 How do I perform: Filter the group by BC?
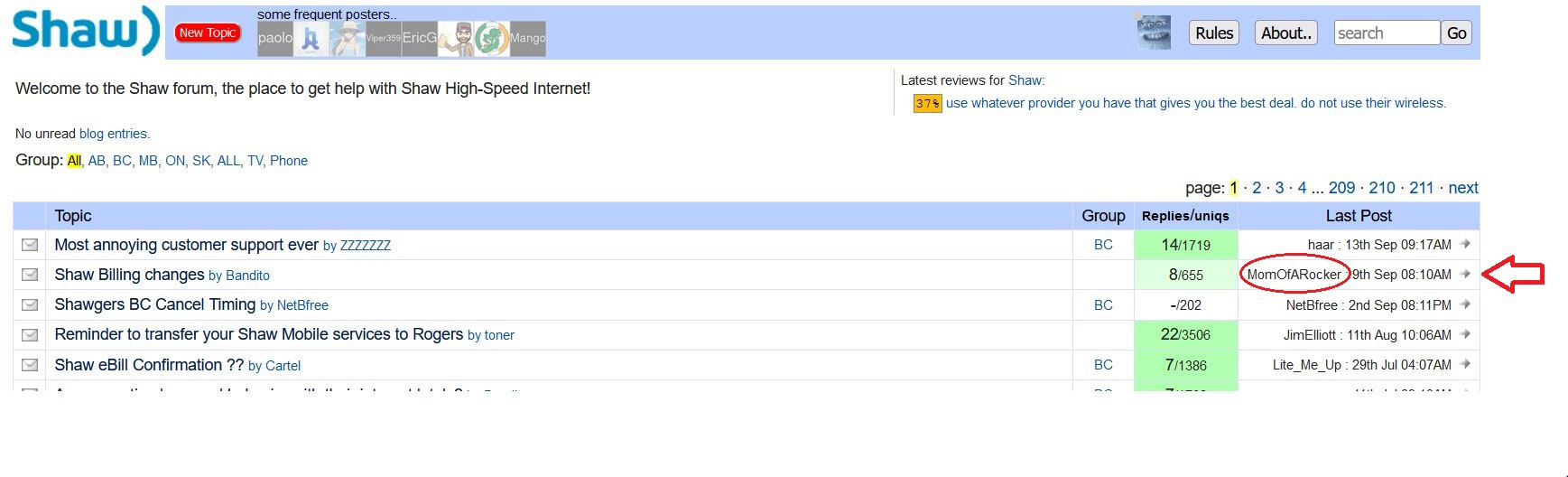(x=122, y=161)
